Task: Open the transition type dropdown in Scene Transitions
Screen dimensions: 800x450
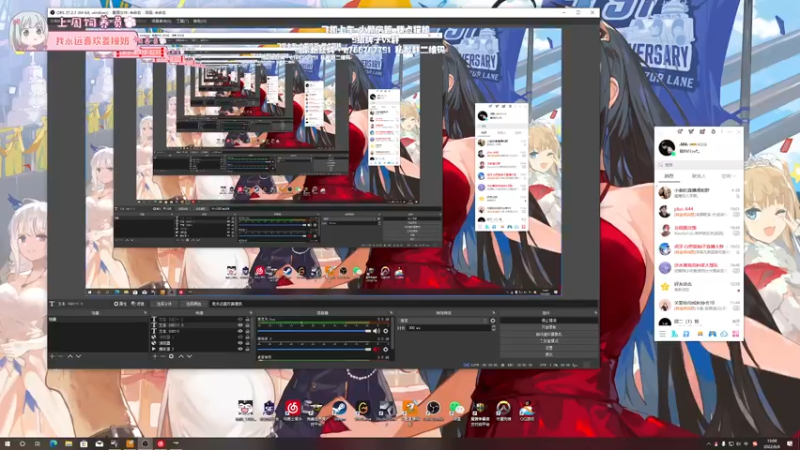Action: [x=443, y=320]
